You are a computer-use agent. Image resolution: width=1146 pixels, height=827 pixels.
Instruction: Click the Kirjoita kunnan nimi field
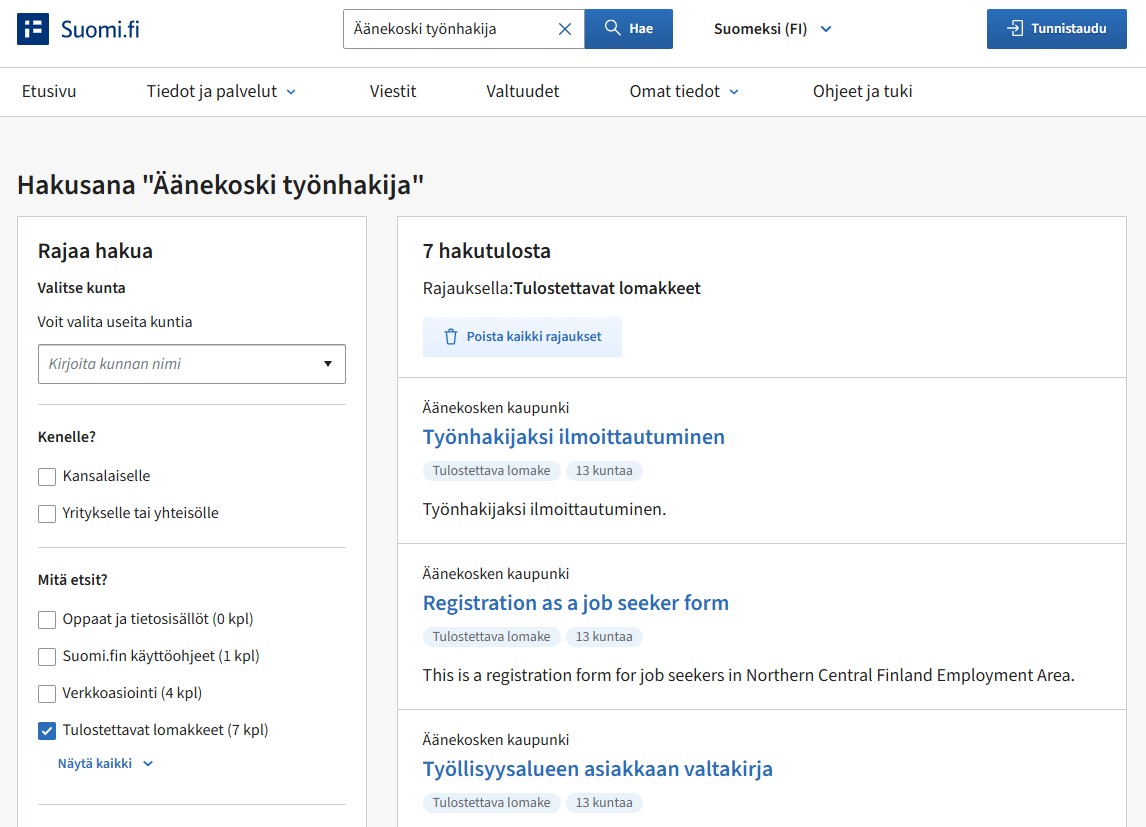click(191, 364)
